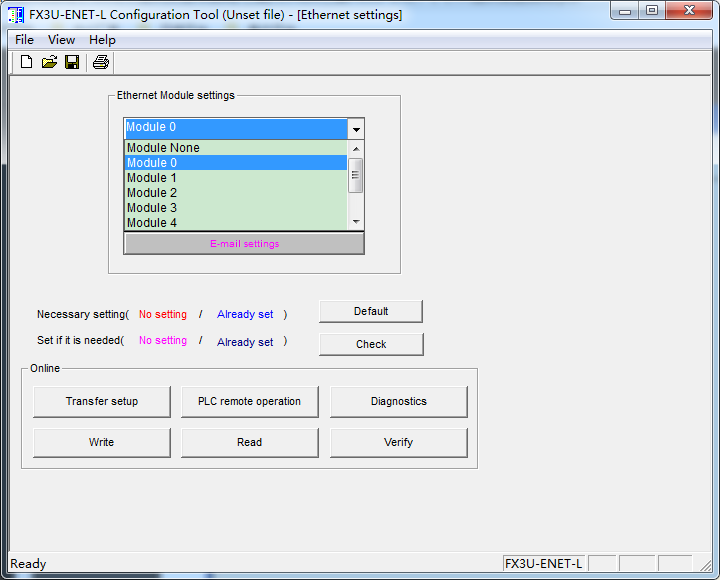Click the Check button
Image resolution: width=720 pixels, height=580 pixels.
371,344
